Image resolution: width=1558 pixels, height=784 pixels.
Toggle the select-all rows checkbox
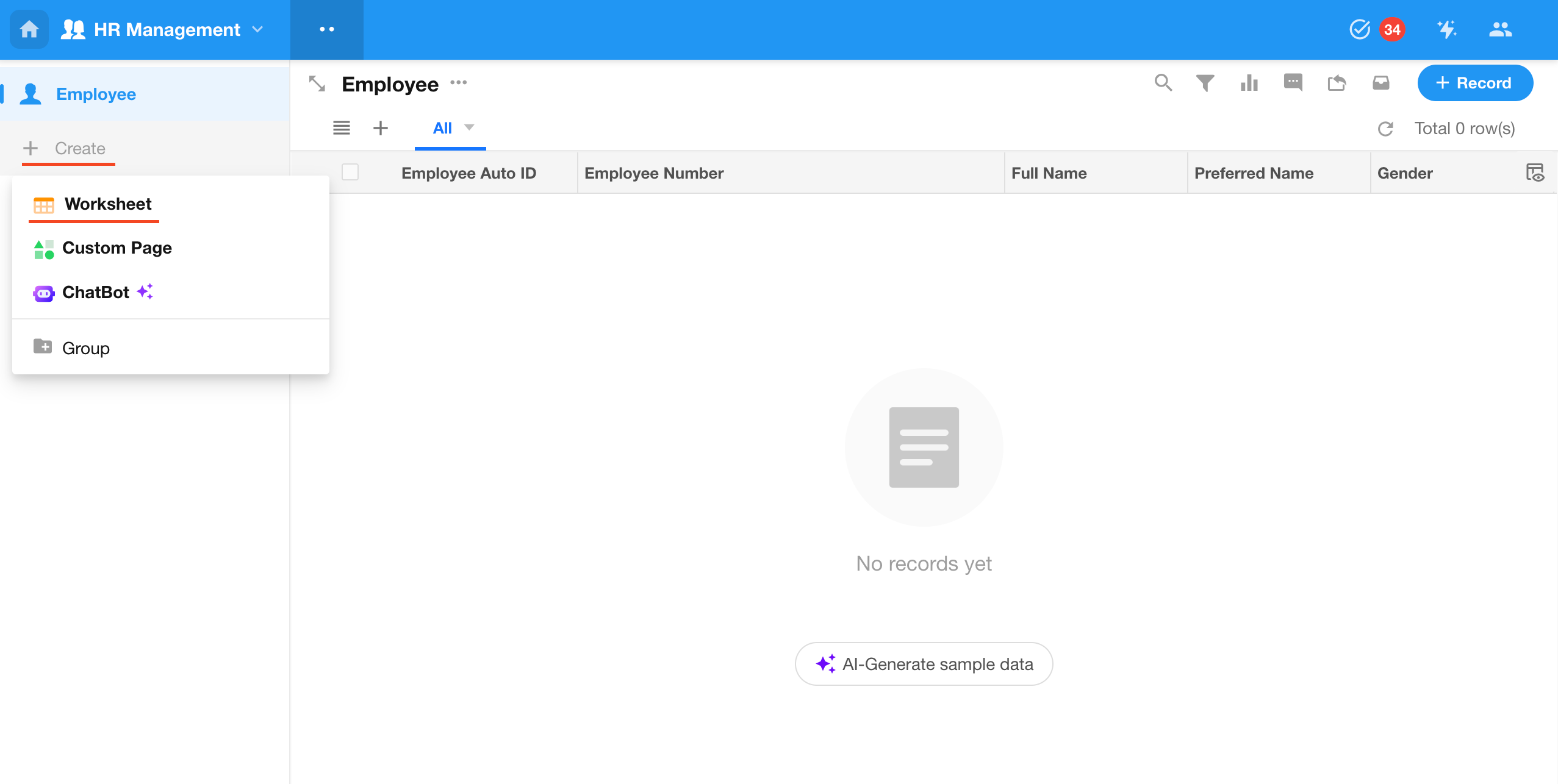350,173
